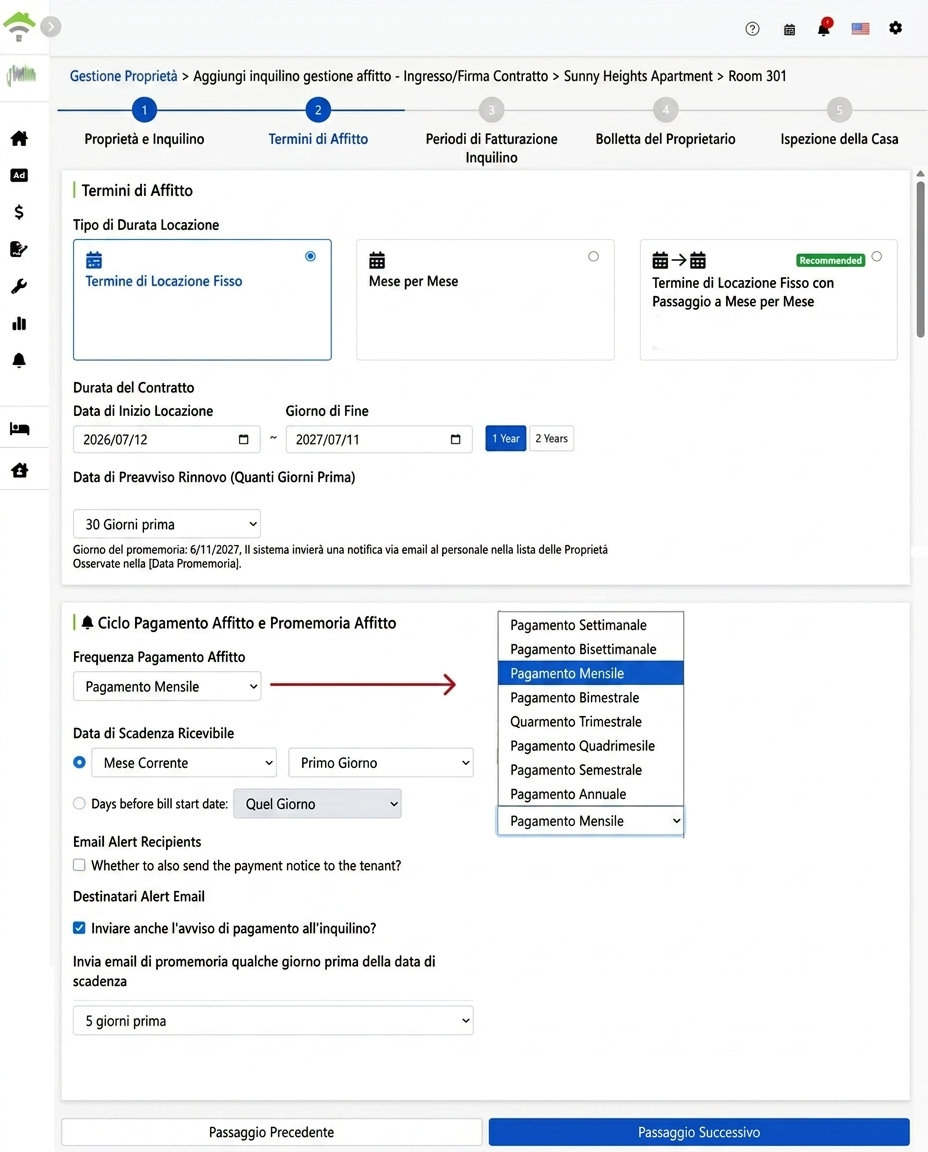Open date picker for Data di Inizio Locazione
This screenshot has height=1152, width=928.
point(243,439)
